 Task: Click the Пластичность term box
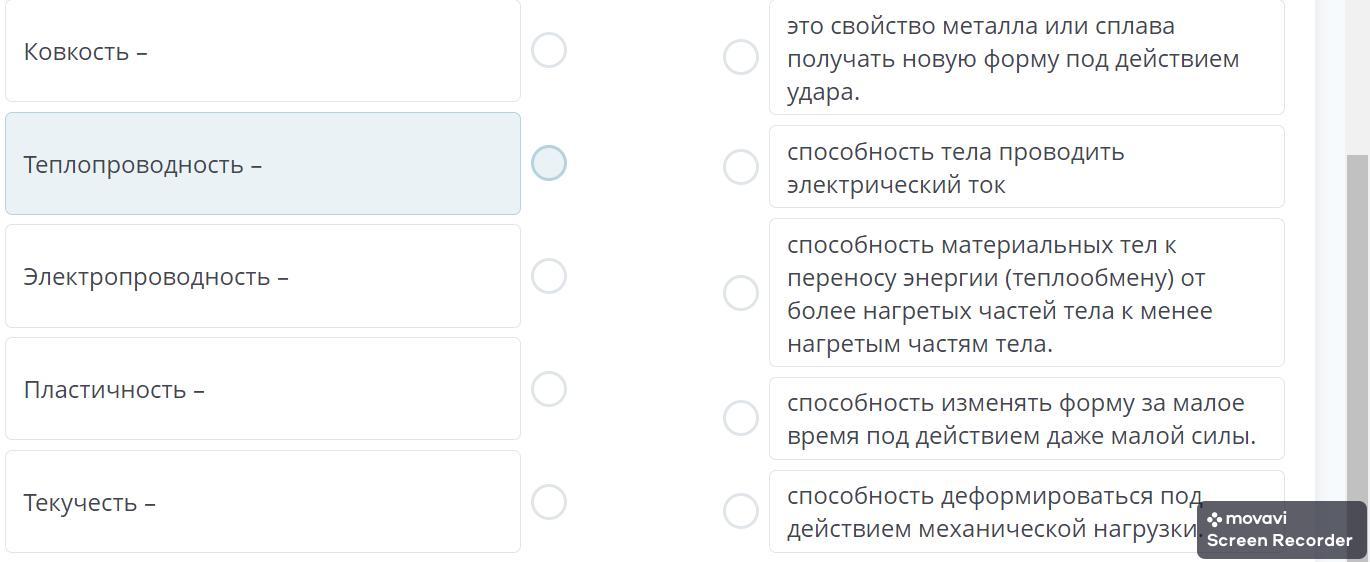pos(263,389)
